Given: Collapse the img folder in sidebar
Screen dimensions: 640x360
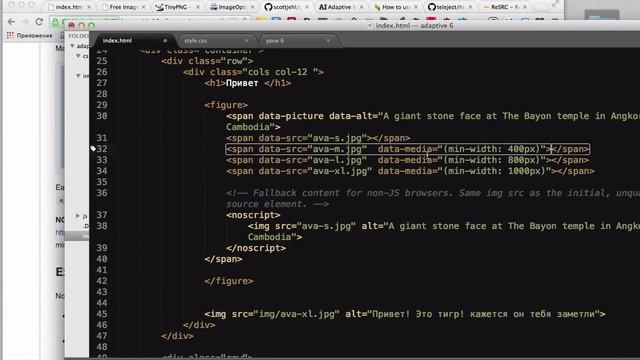Looking at the screenshot, I should (78, 76).
